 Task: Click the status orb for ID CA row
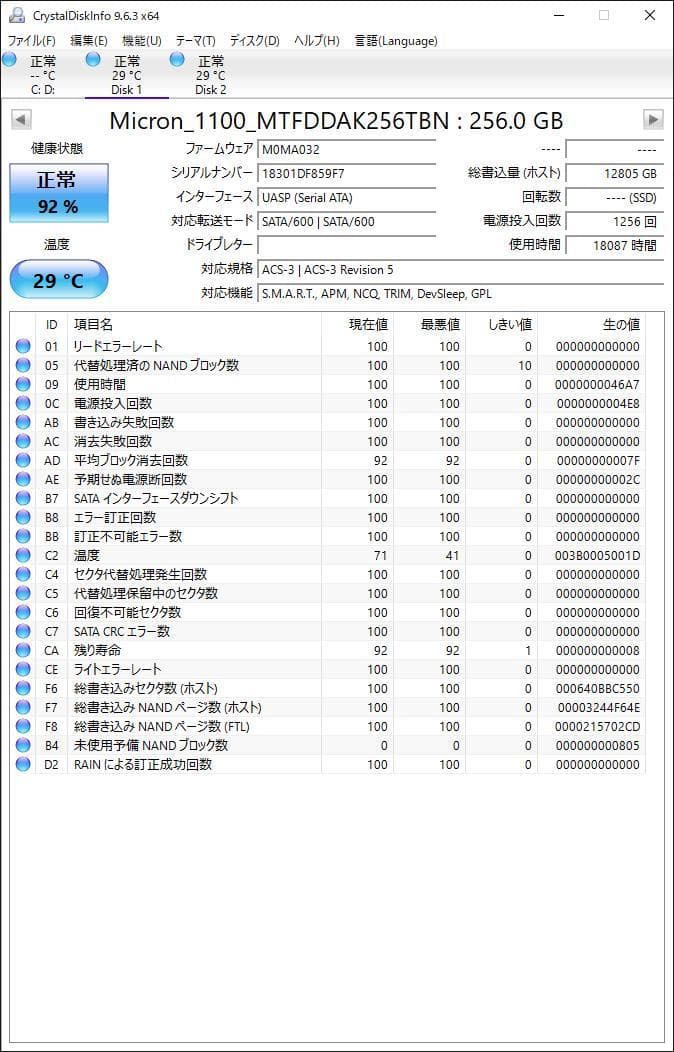(23, 651)
